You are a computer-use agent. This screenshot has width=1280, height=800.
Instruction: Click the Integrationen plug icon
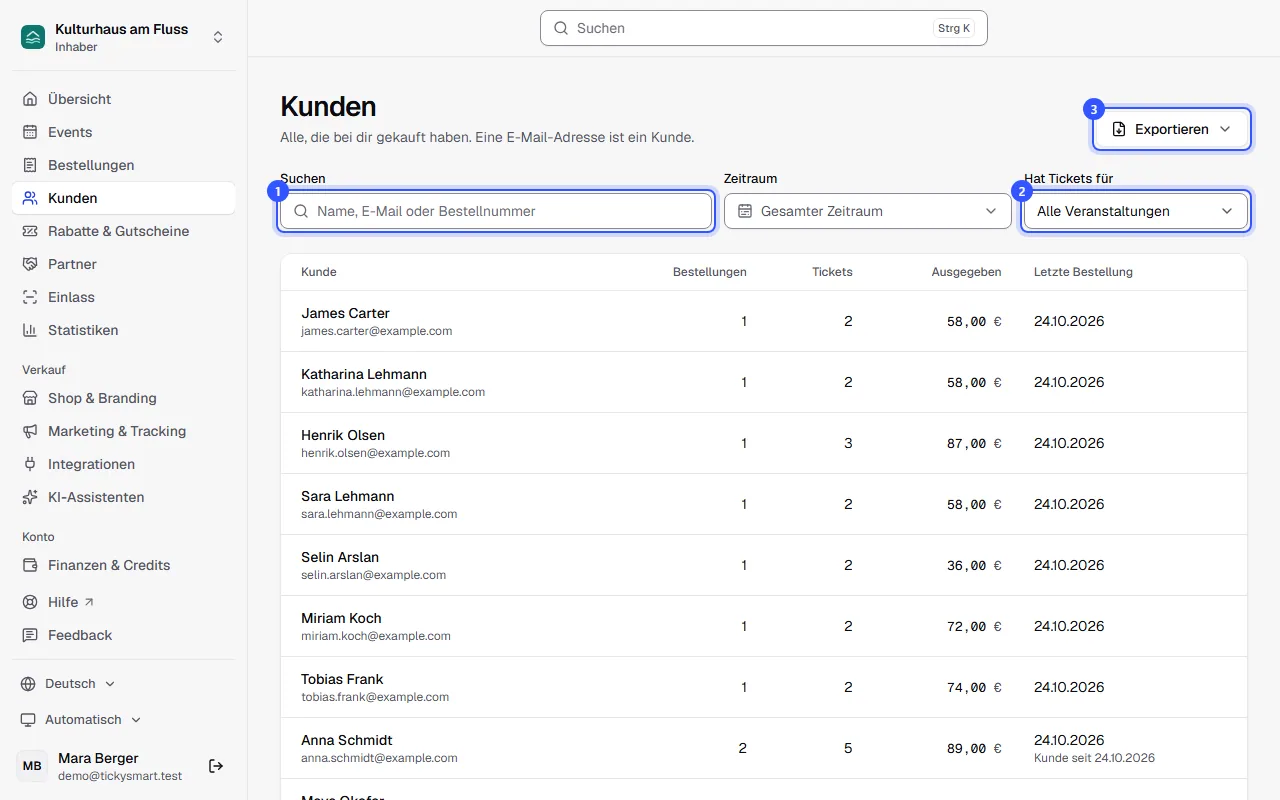(x=30, y=464)
